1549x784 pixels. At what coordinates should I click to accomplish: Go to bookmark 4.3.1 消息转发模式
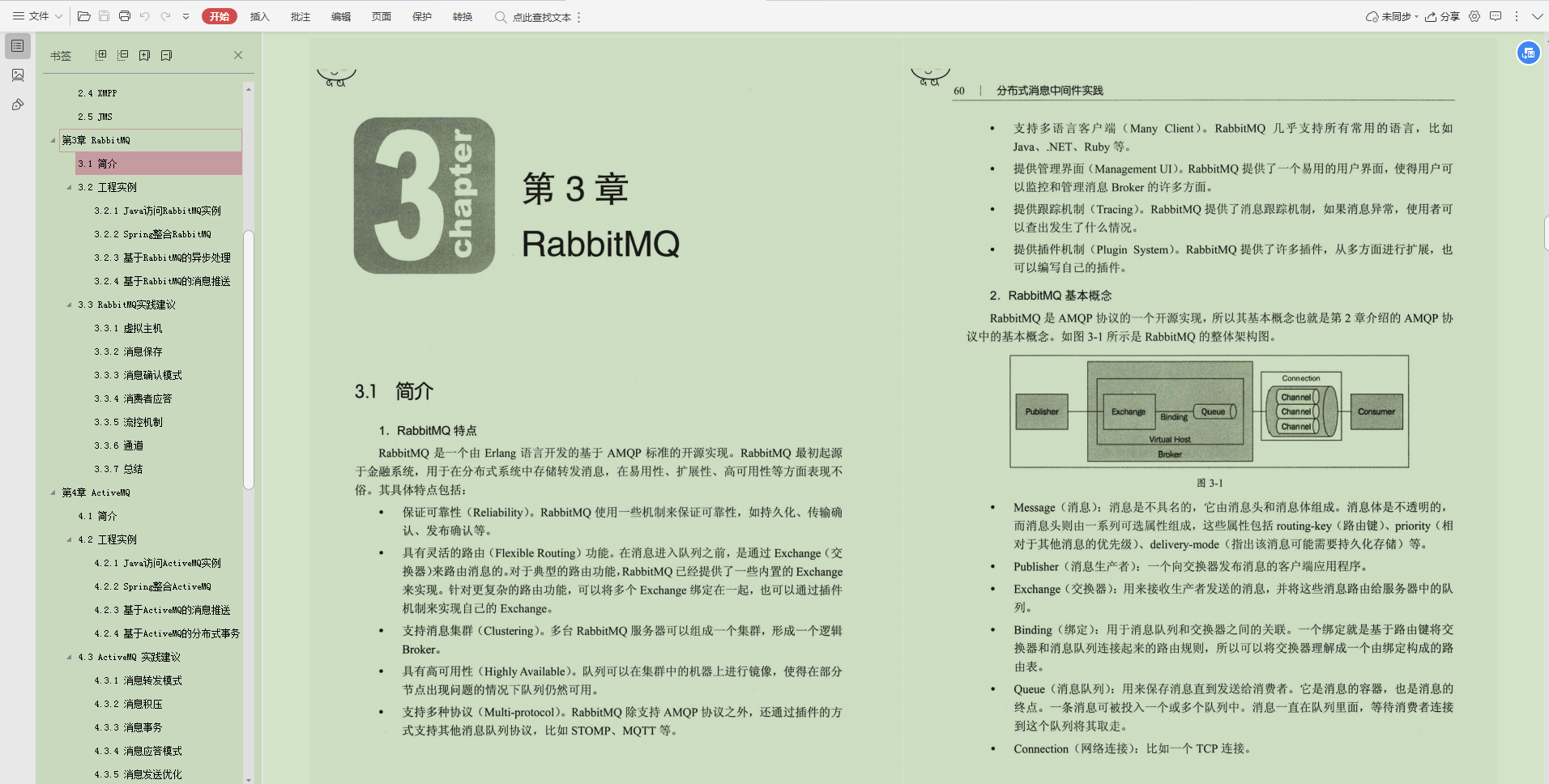(x=138, y=680)
